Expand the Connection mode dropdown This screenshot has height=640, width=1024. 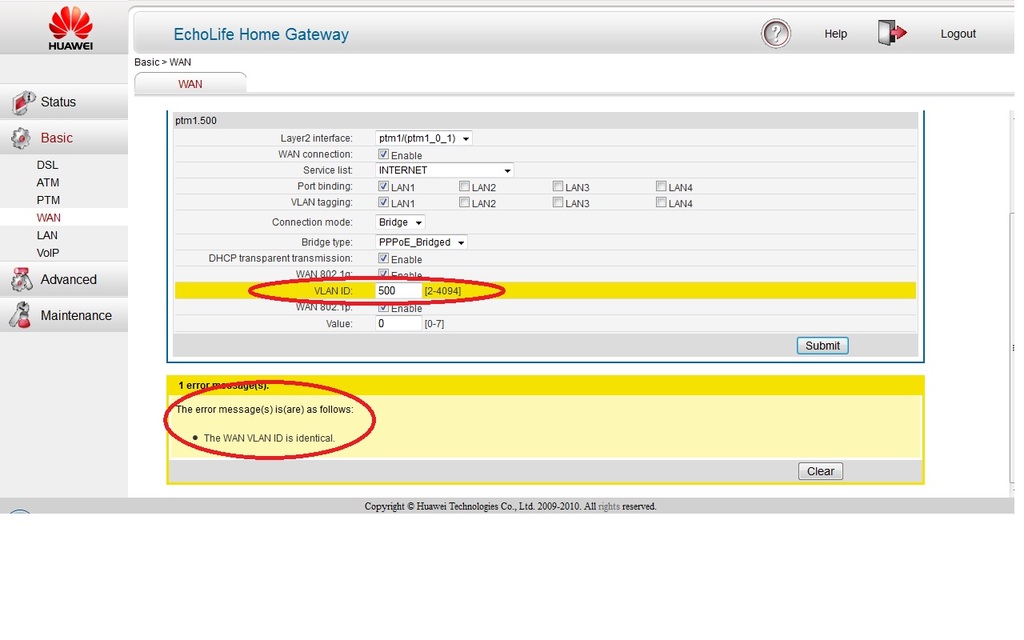400,222
